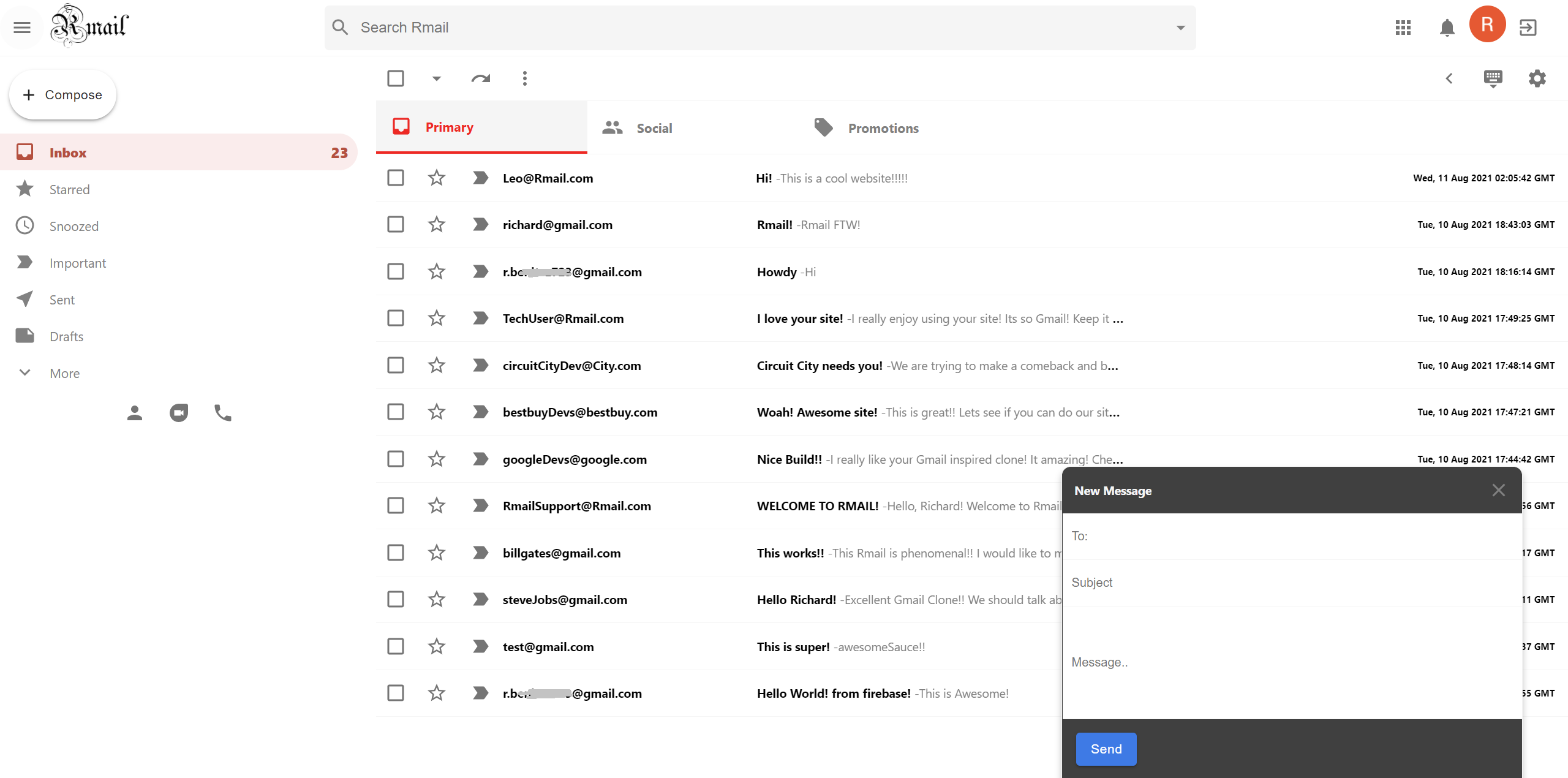Click the sign out icon
Image resolution: width=1568 pixels, height=778 pixels.
(1528, 27)
